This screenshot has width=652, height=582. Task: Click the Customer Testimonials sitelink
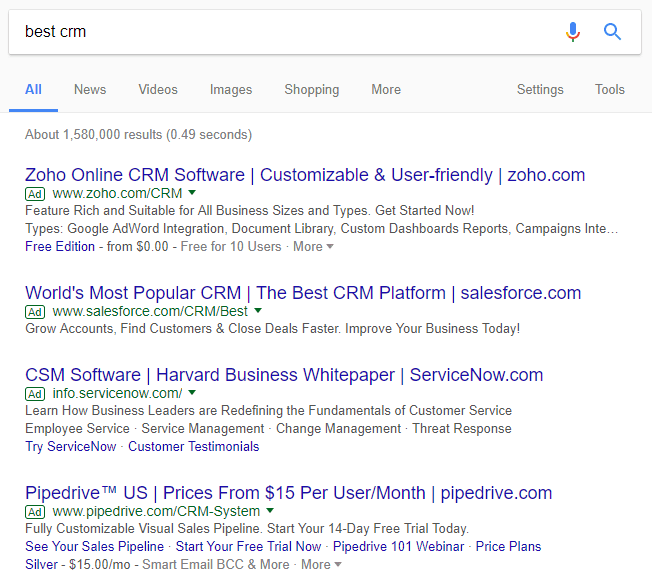(193, 446)
